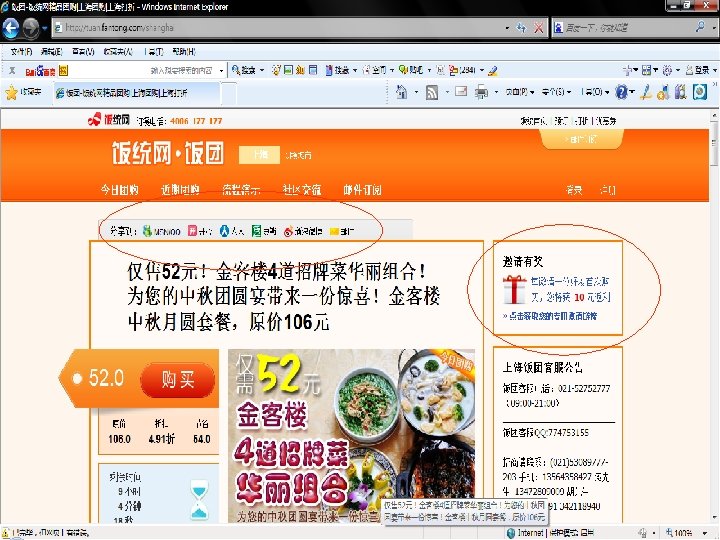Viewport: 720px width, 540px height.
Task: Open the zoom level 100% dropdown
Action: (x=704, y=533)
